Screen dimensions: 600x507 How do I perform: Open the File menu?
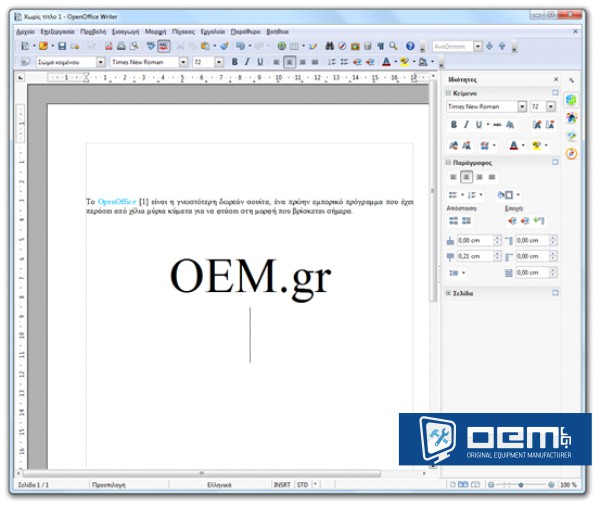click(x=26, y=32)
